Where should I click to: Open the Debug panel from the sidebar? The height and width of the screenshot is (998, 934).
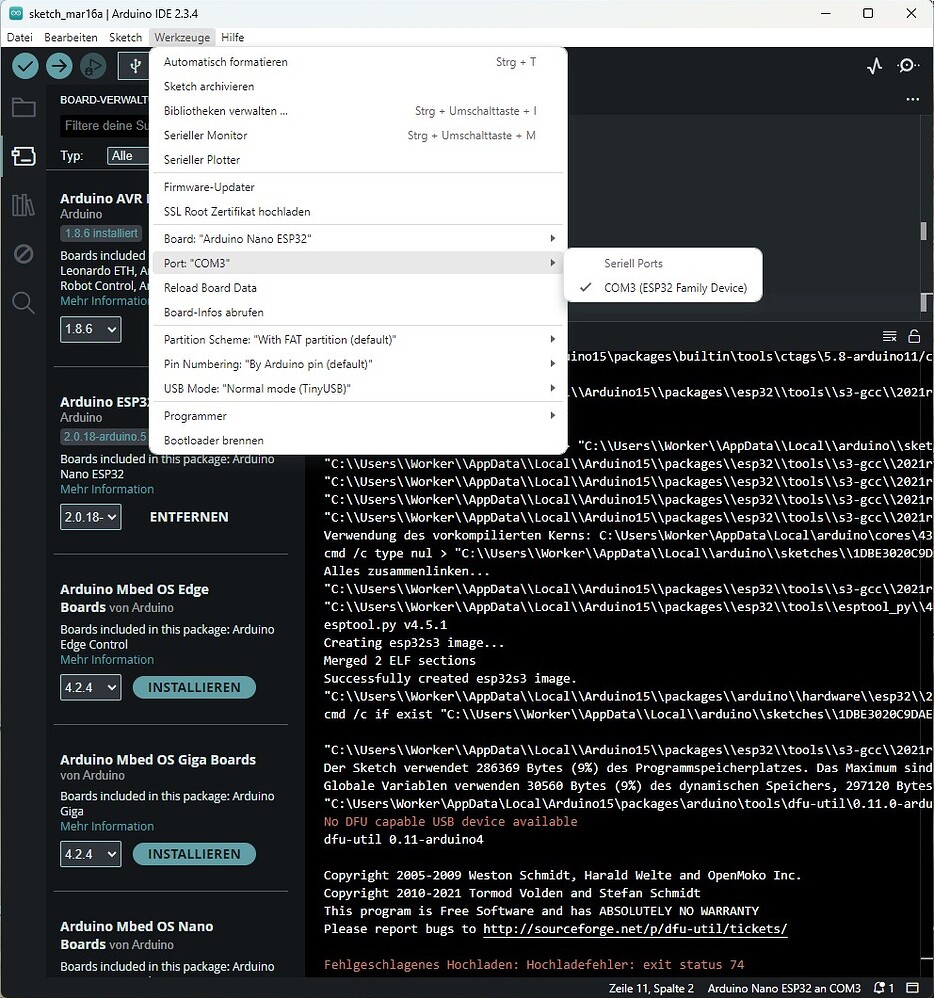coord(24,254)
